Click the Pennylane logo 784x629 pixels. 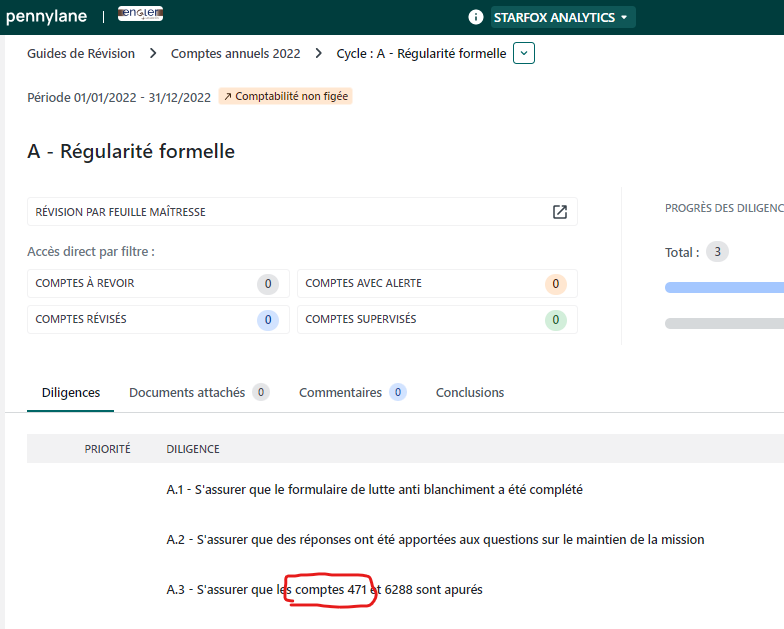(x=46, y=17)
